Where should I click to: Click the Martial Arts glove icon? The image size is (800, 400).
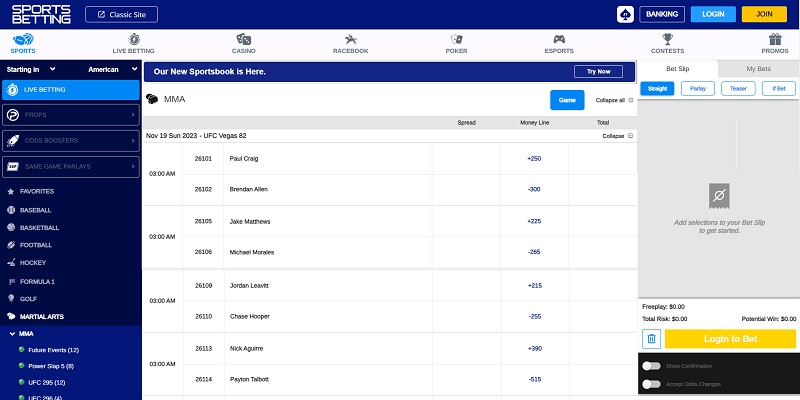[11, 316]
